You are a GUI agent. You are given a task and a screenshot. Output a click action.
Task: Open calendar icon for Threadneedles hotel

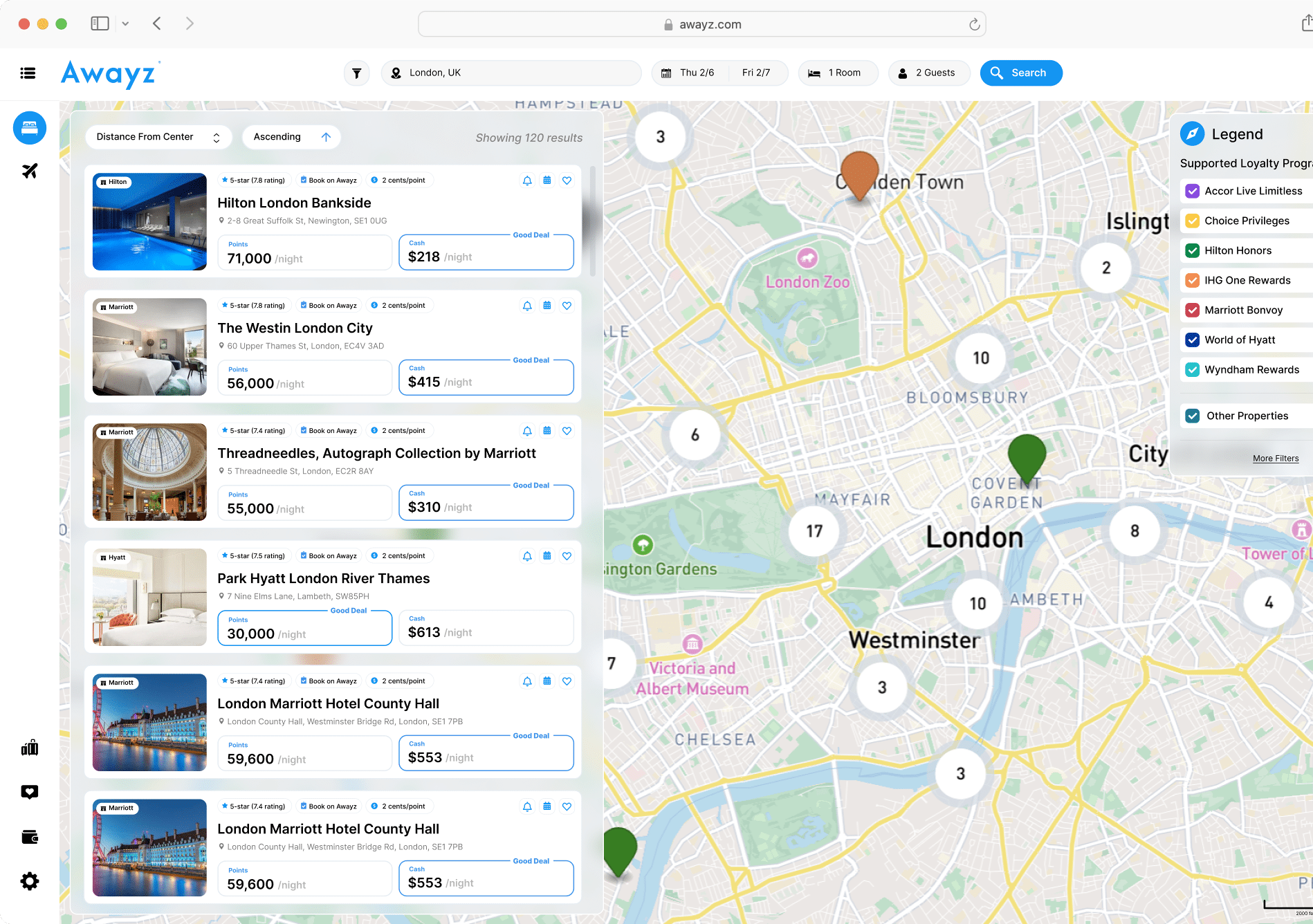547,431
